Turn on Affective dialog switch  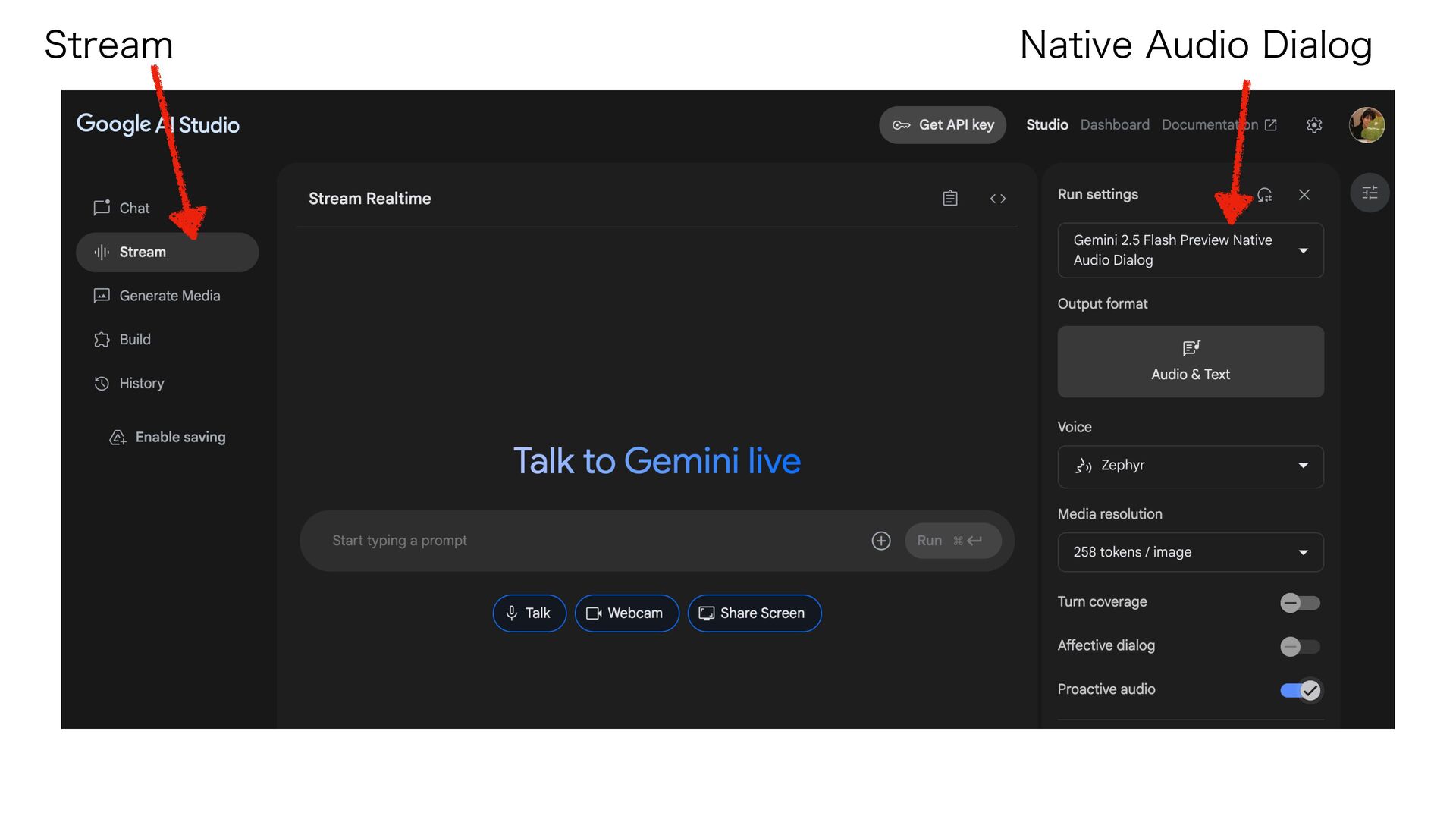1300,647
